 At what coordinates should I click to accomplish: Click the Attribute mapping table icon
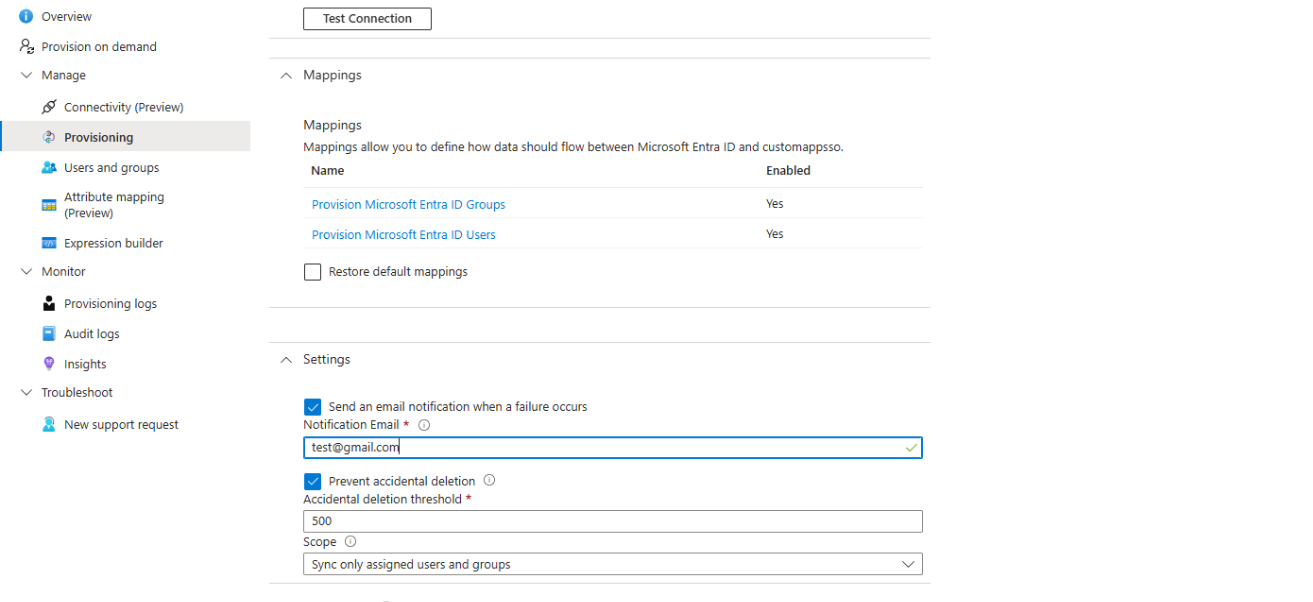(49, 205)
